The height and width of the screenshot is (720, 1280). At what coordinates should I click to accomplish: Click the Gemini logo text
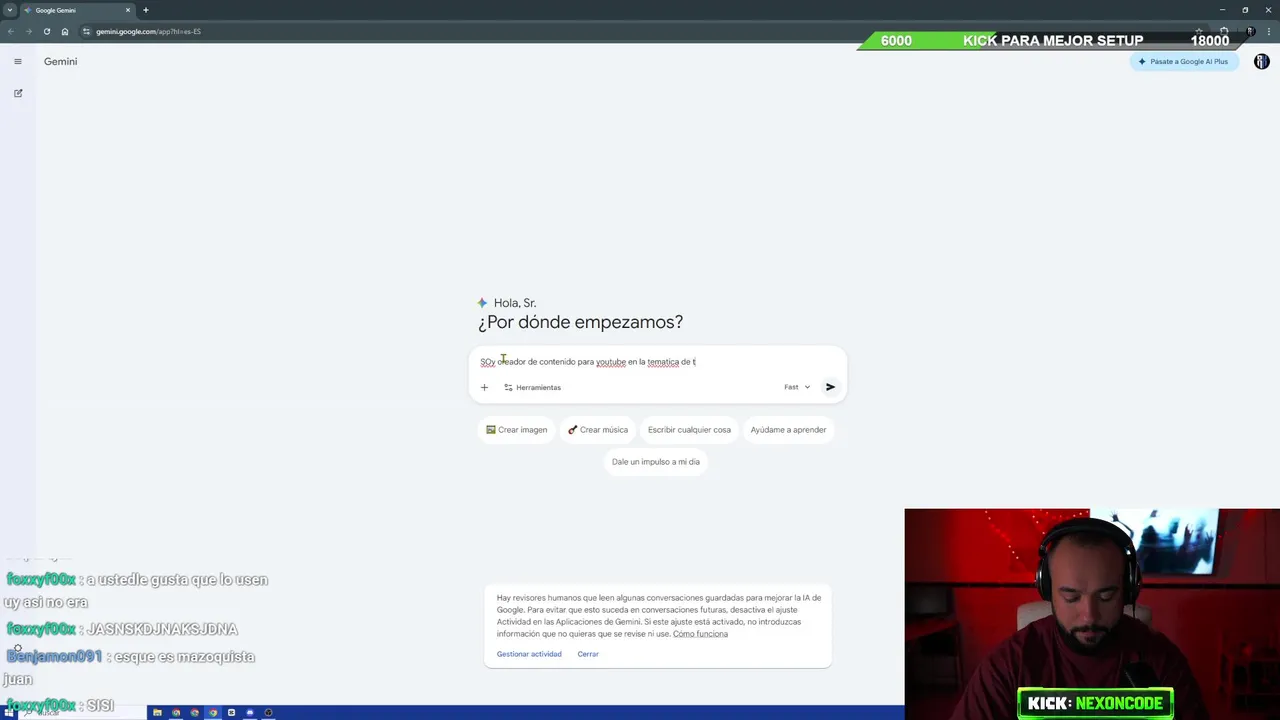coord(60,61)
